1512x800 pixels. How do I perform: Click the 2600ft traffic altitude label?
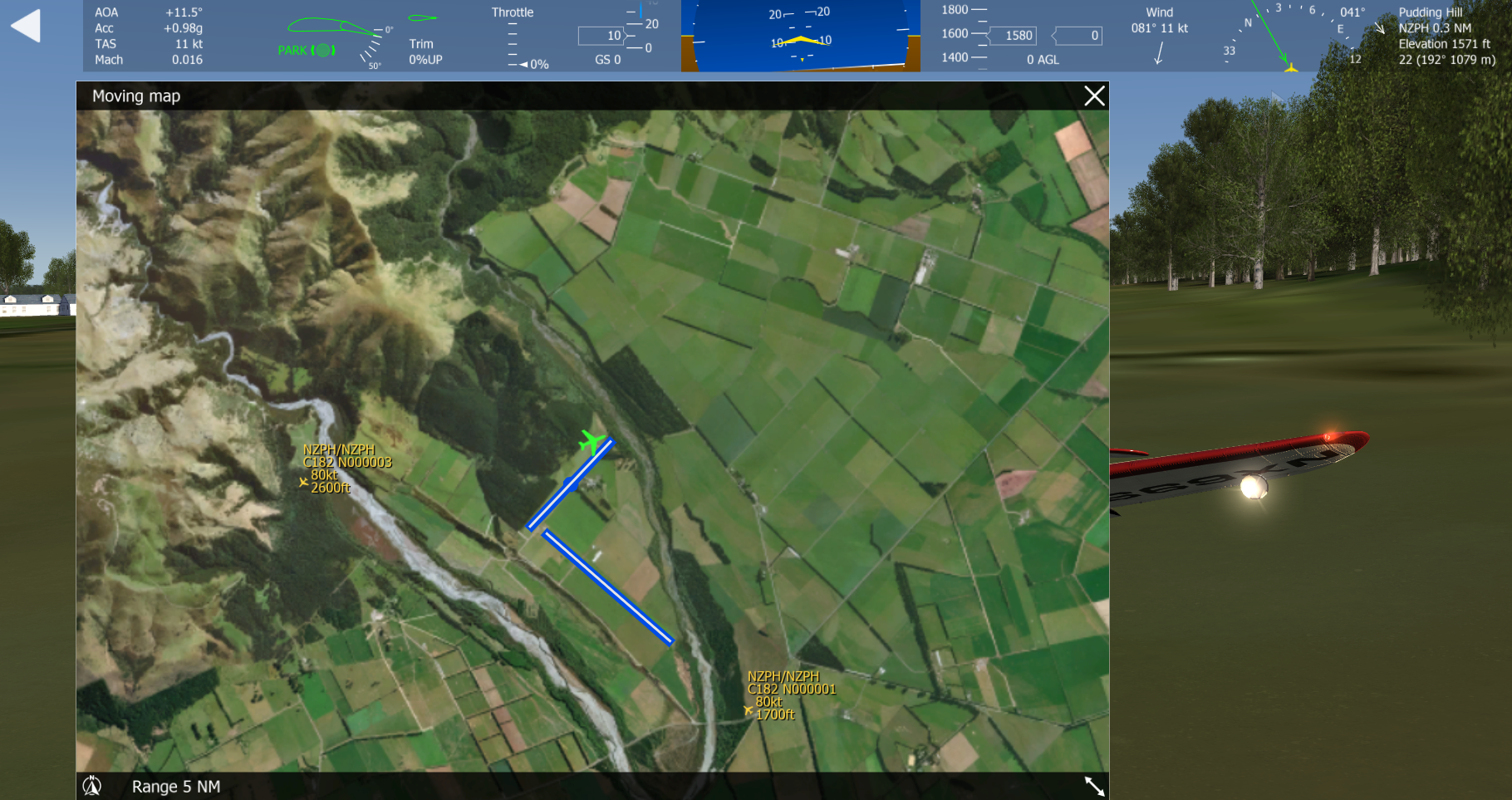click(331, 488)
